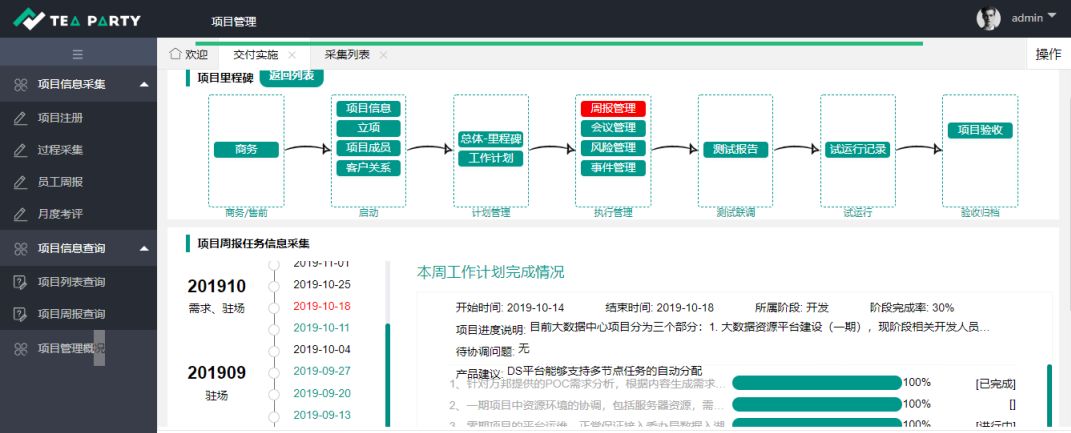
Task: Click the 阶段完成率: 30% text
Action: [912, 308]
